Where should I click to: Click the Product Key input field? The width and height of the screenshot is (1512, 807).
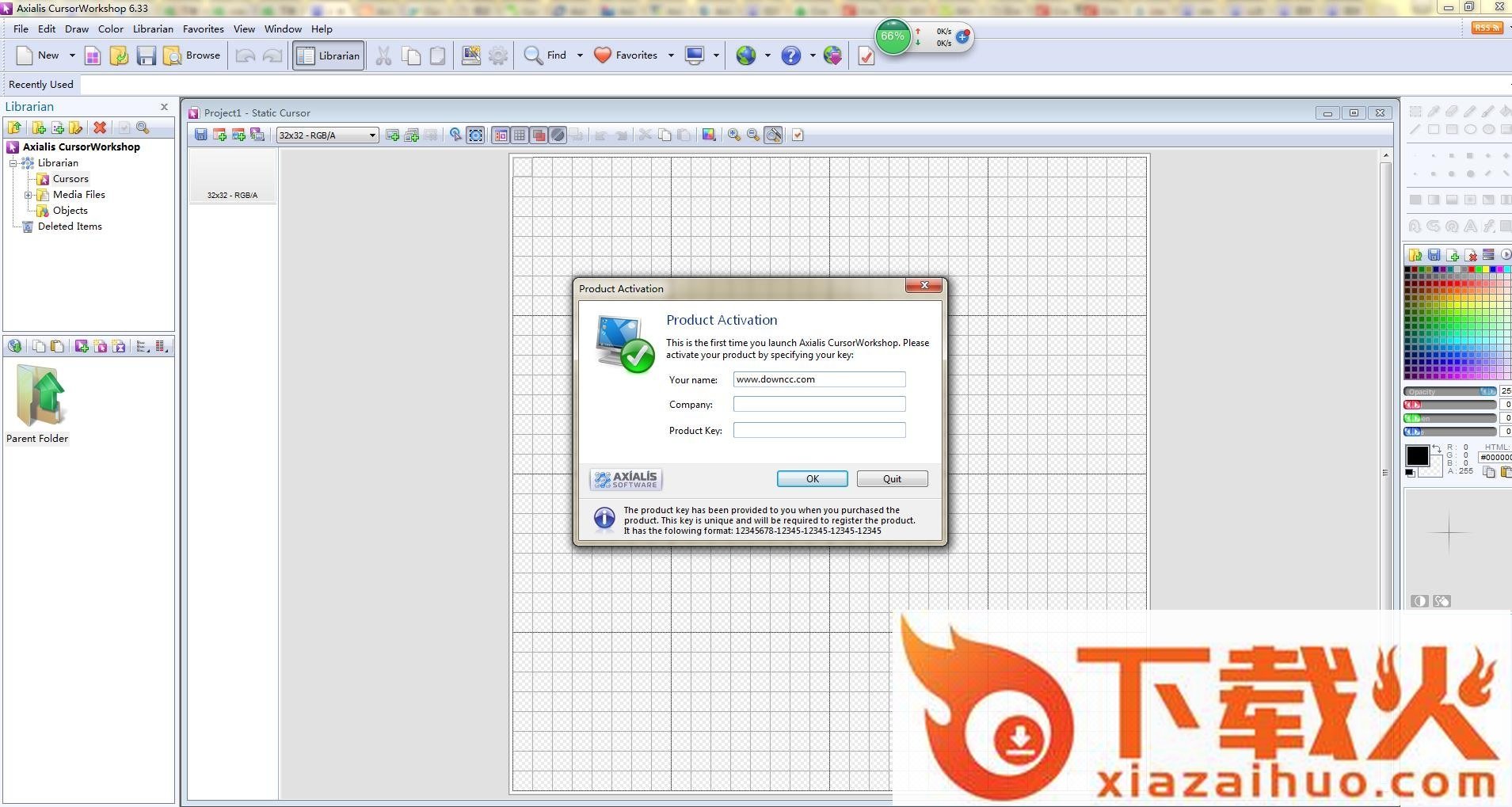pyautogui.click(x=819, y=430)
